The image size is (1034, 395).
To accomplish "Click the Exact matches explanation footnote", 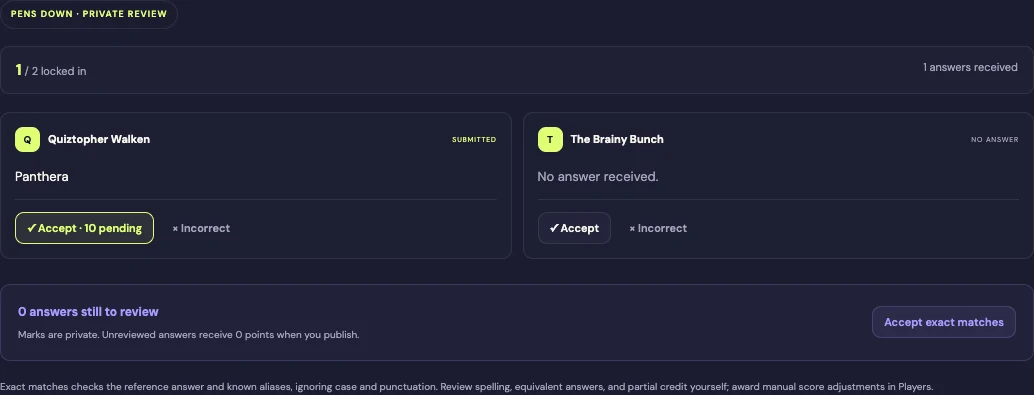I will (467, 387).
